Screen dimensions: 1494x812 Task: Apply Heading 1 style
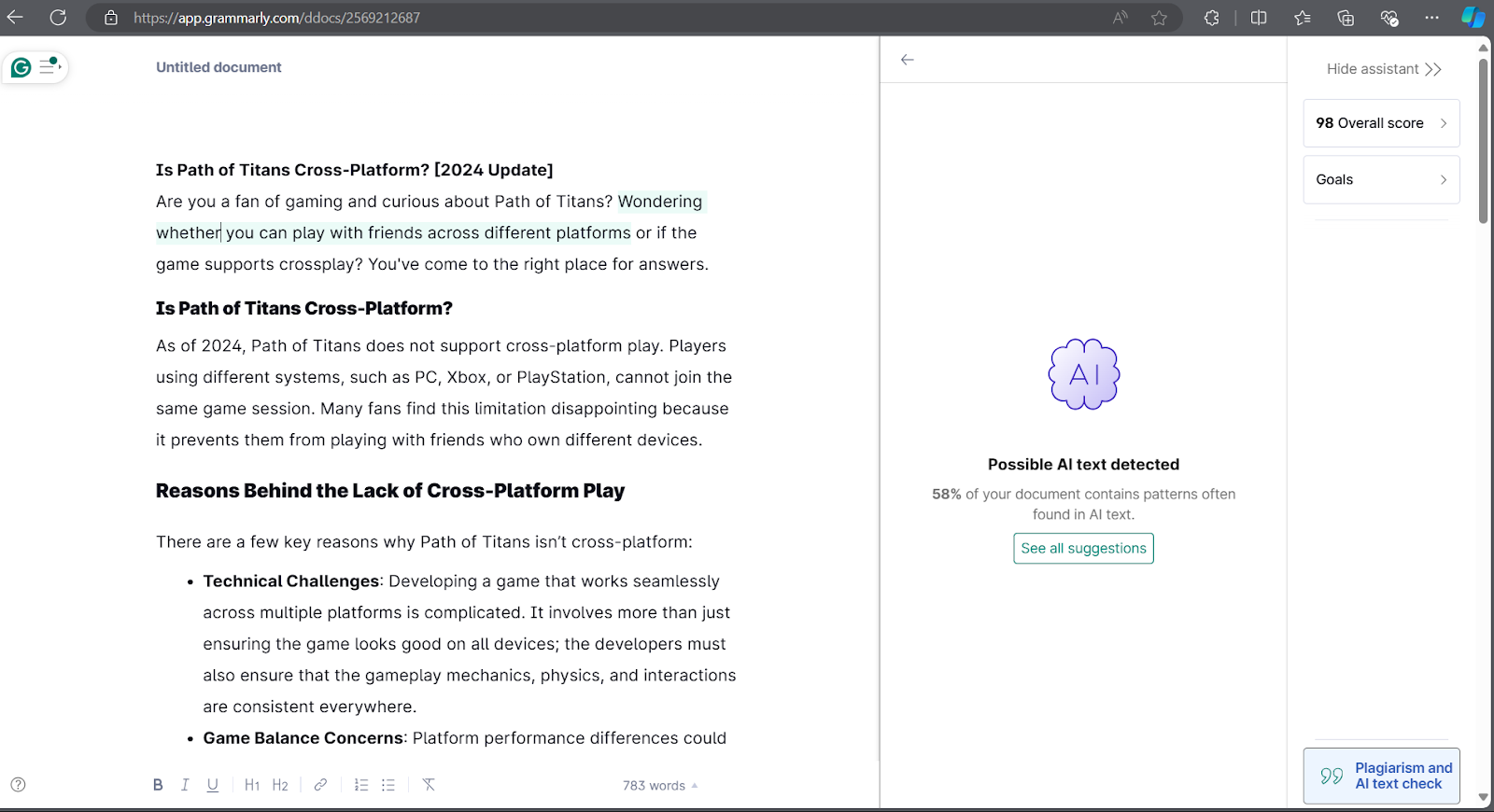(x=252, y=785)
